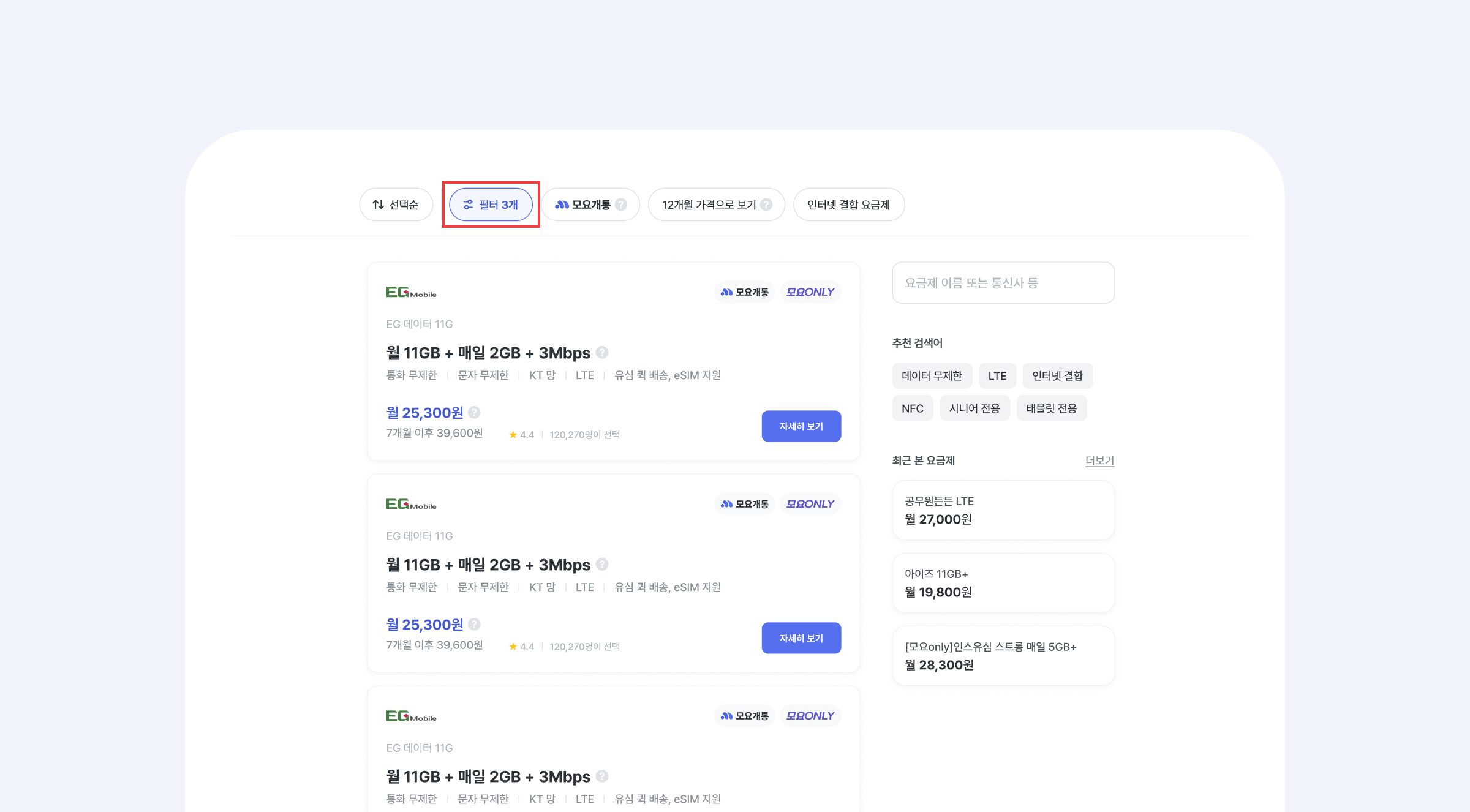Click 자세히 보기 on the second plan
This screenshot has width=1470, height=812.
pyautogui.click(x=801, y=638)
